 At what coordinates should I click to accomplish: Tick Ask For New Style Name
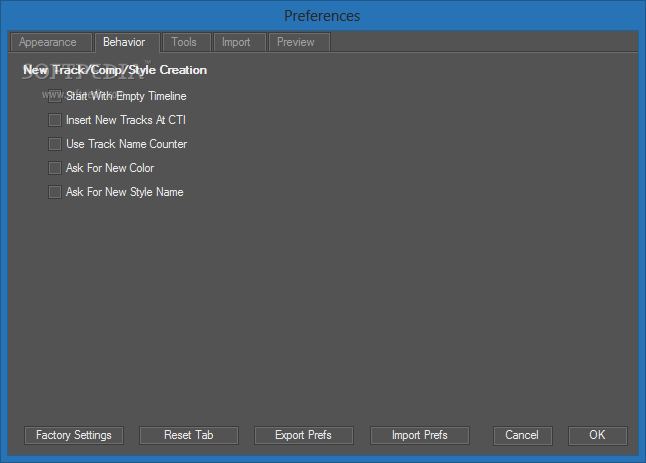[55, 192]
